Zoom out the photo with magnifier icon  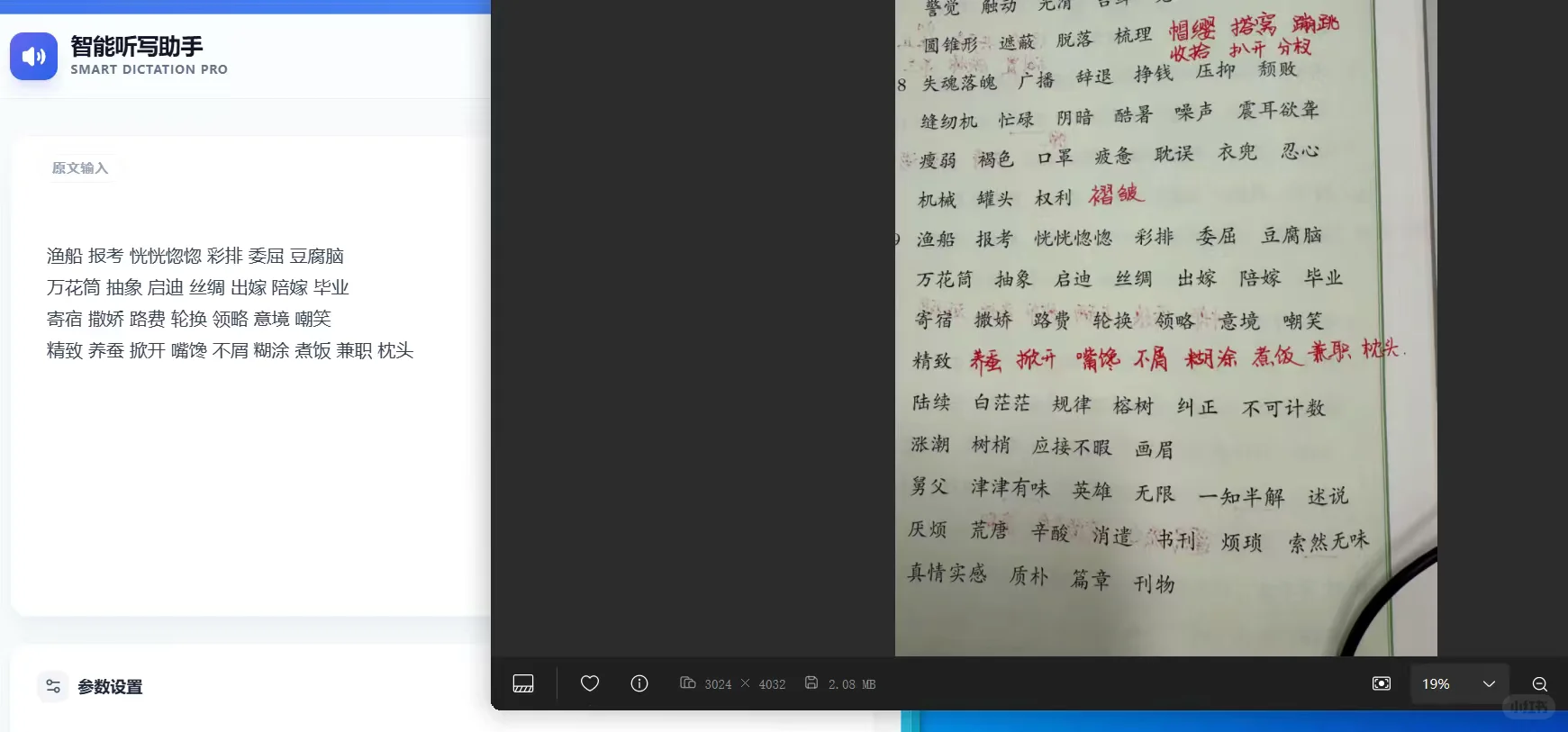tap(1540, 684)
